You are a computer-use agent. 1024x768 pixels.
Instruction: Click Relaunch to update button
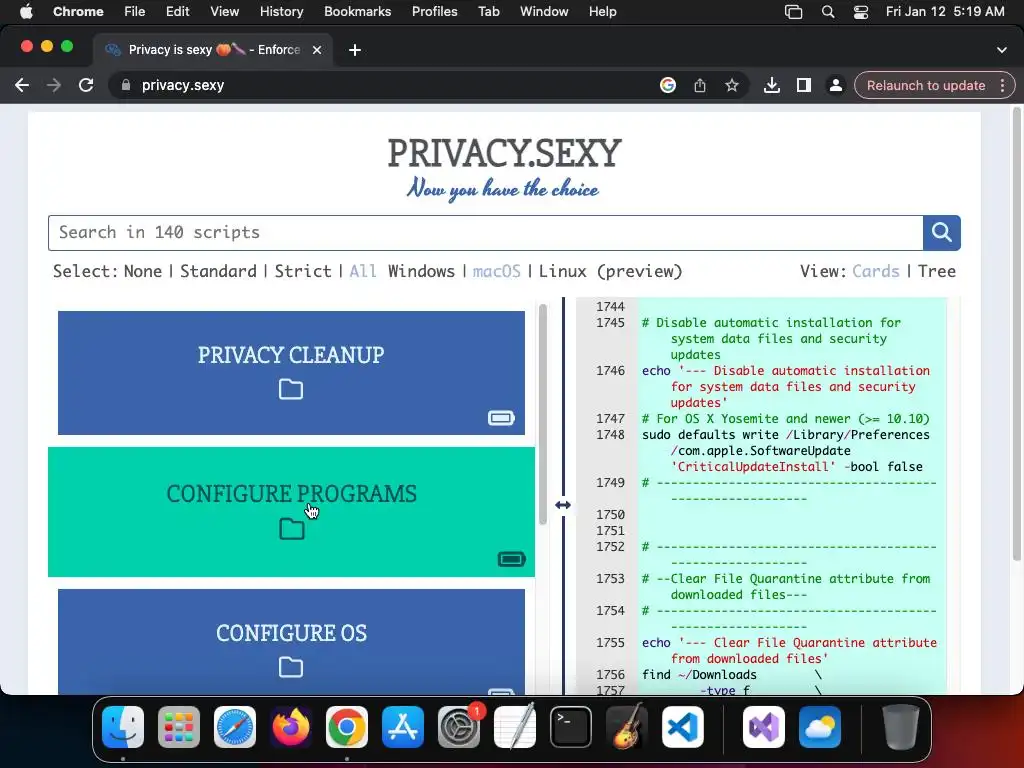click(926, 86)
